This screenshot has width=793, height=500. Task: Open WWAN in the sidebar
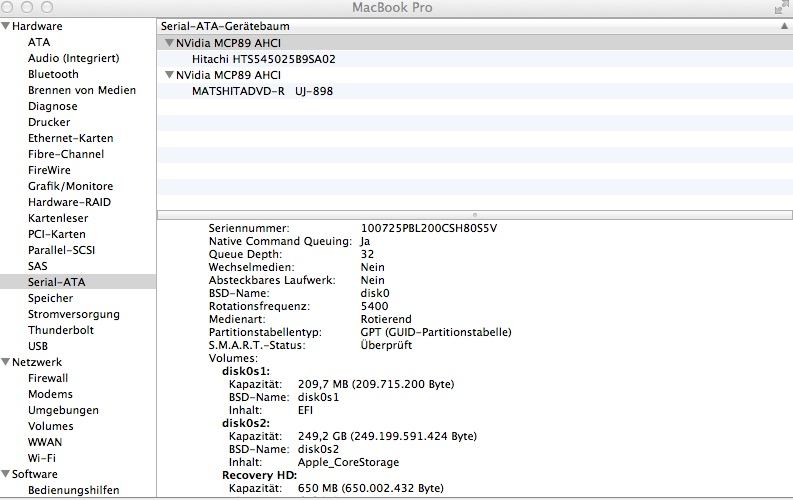coord(45,442)
